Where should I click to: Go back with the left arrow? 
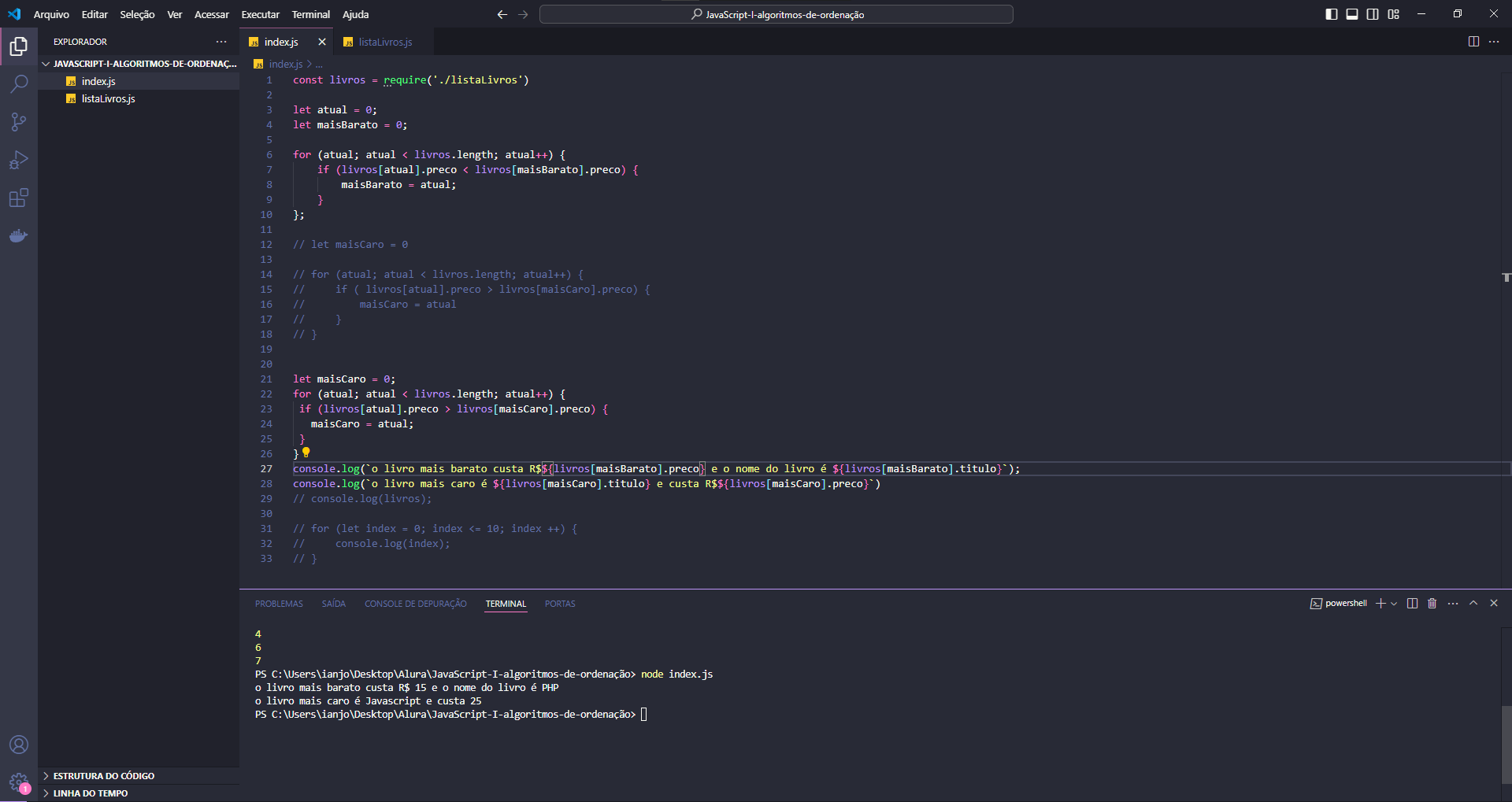click(x=502, y=14)
